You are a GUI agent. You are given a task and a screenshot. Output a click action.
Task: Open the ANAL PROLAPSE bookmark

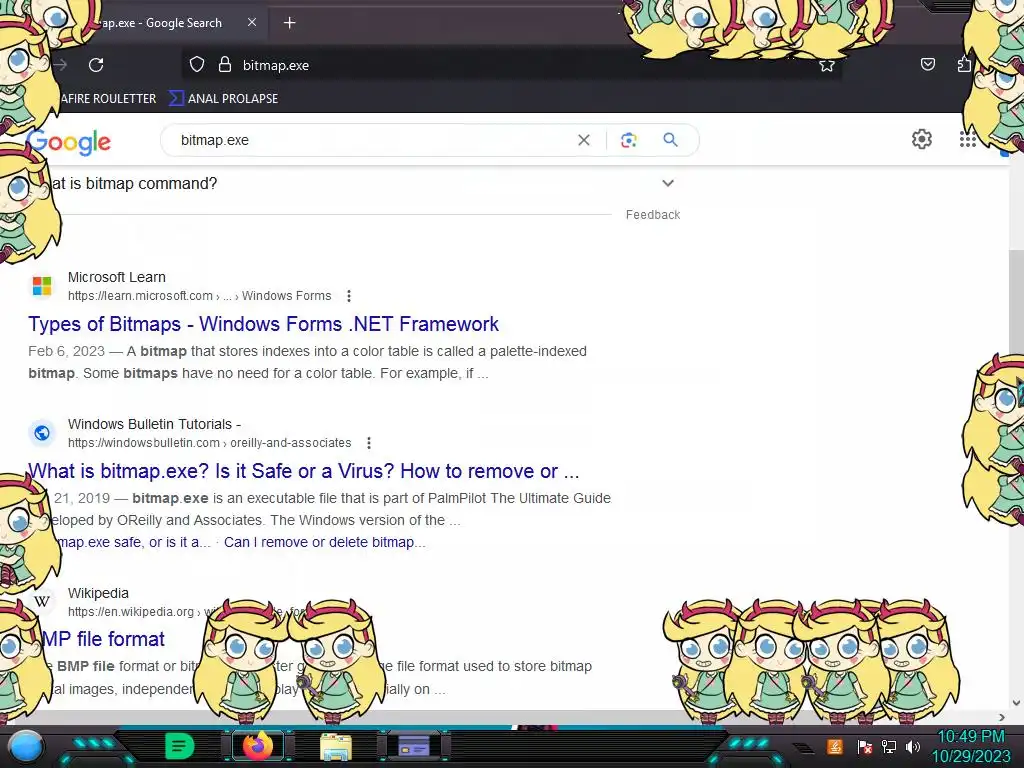tap(224, 99)
